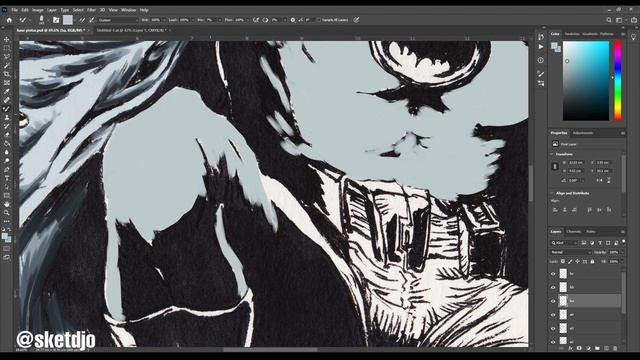The width and height of the screenshot is (640, 360).
Task: Select the Lasso tool
Action: [7, 57]
